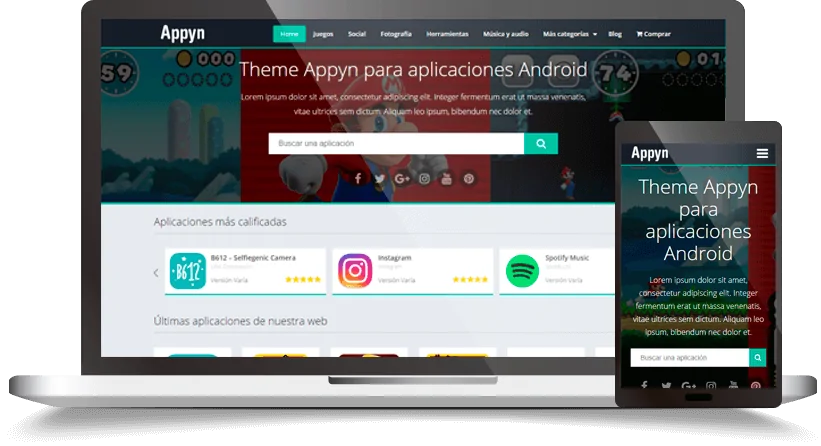Viewport: 821px width, 446px height.
Task: Click the Facebook icon in the laptop hero banner
Action: coord(358,179)
